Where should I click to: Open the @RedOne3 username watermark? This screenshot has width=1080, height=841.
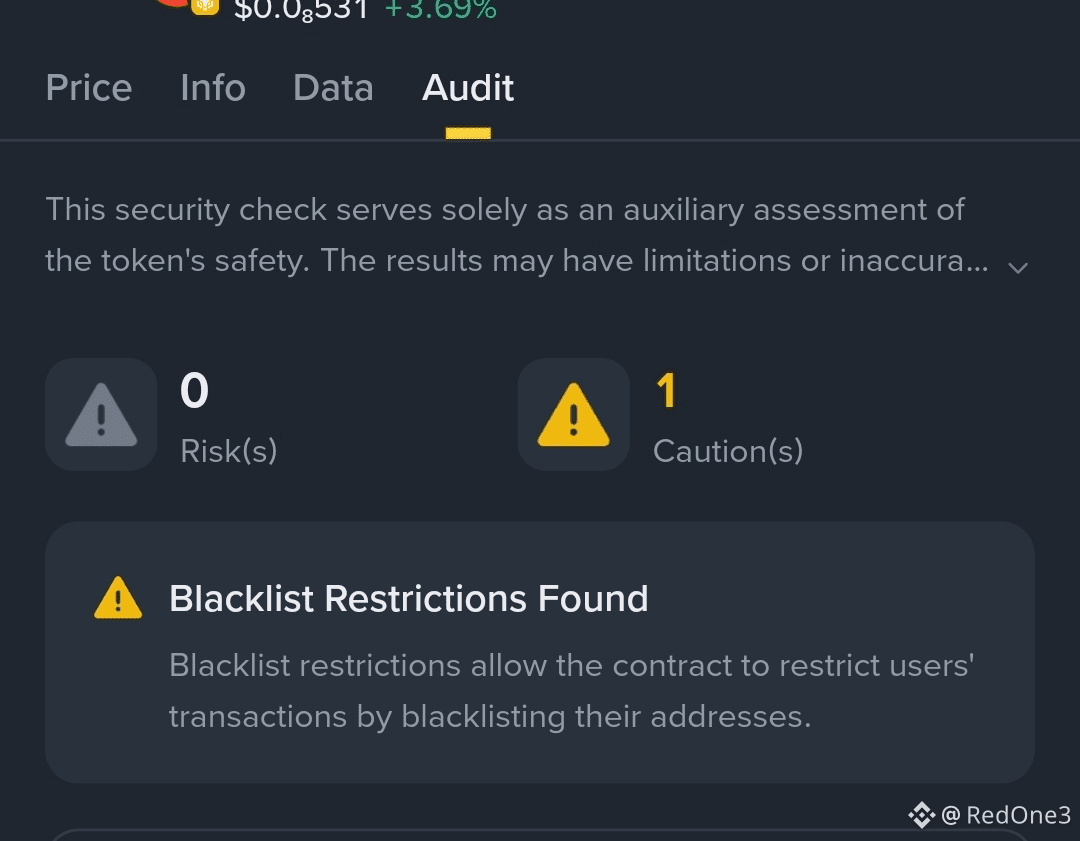click(x=1006, y=815)
